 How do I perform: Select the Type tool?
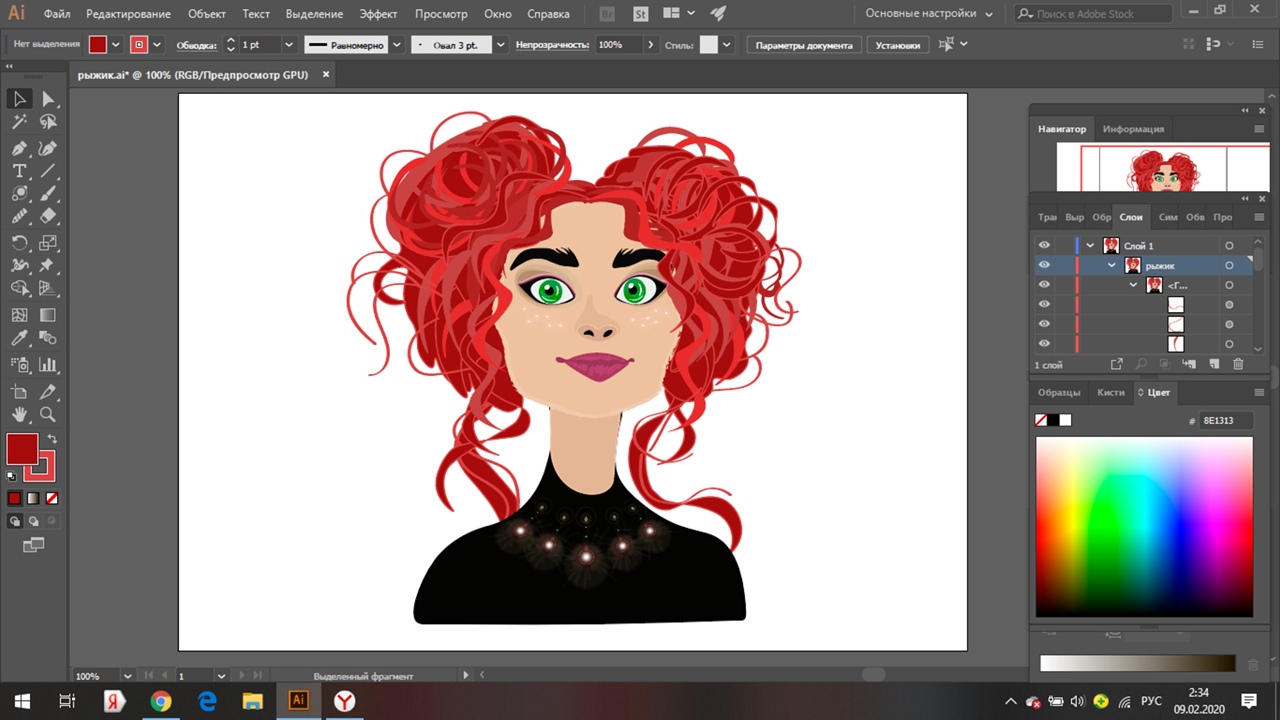click(x=19, y=171)
